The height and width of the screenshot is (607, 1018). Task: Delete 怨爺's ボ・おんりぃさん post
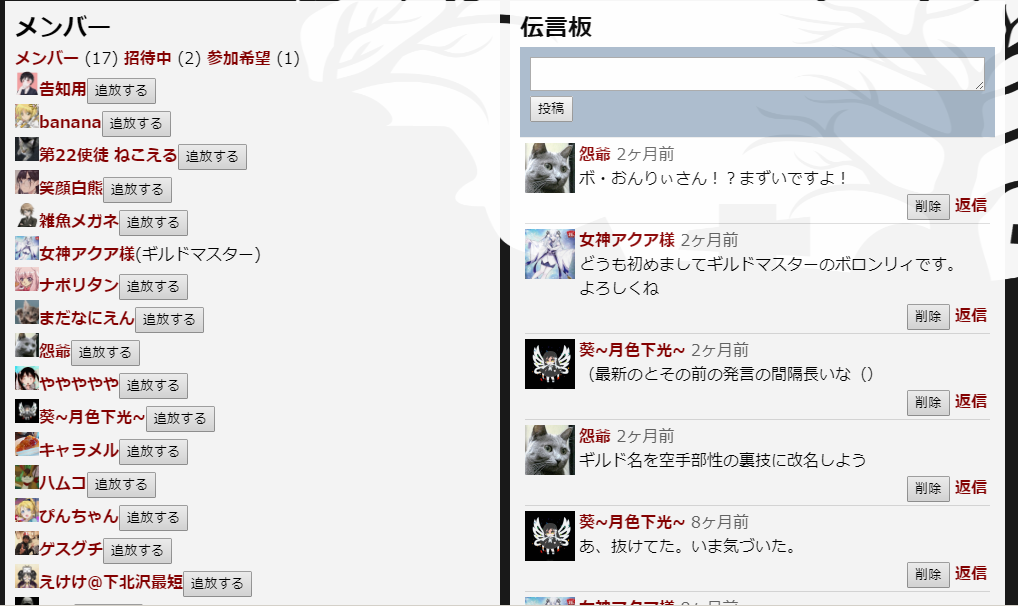(x=928, y=206)
